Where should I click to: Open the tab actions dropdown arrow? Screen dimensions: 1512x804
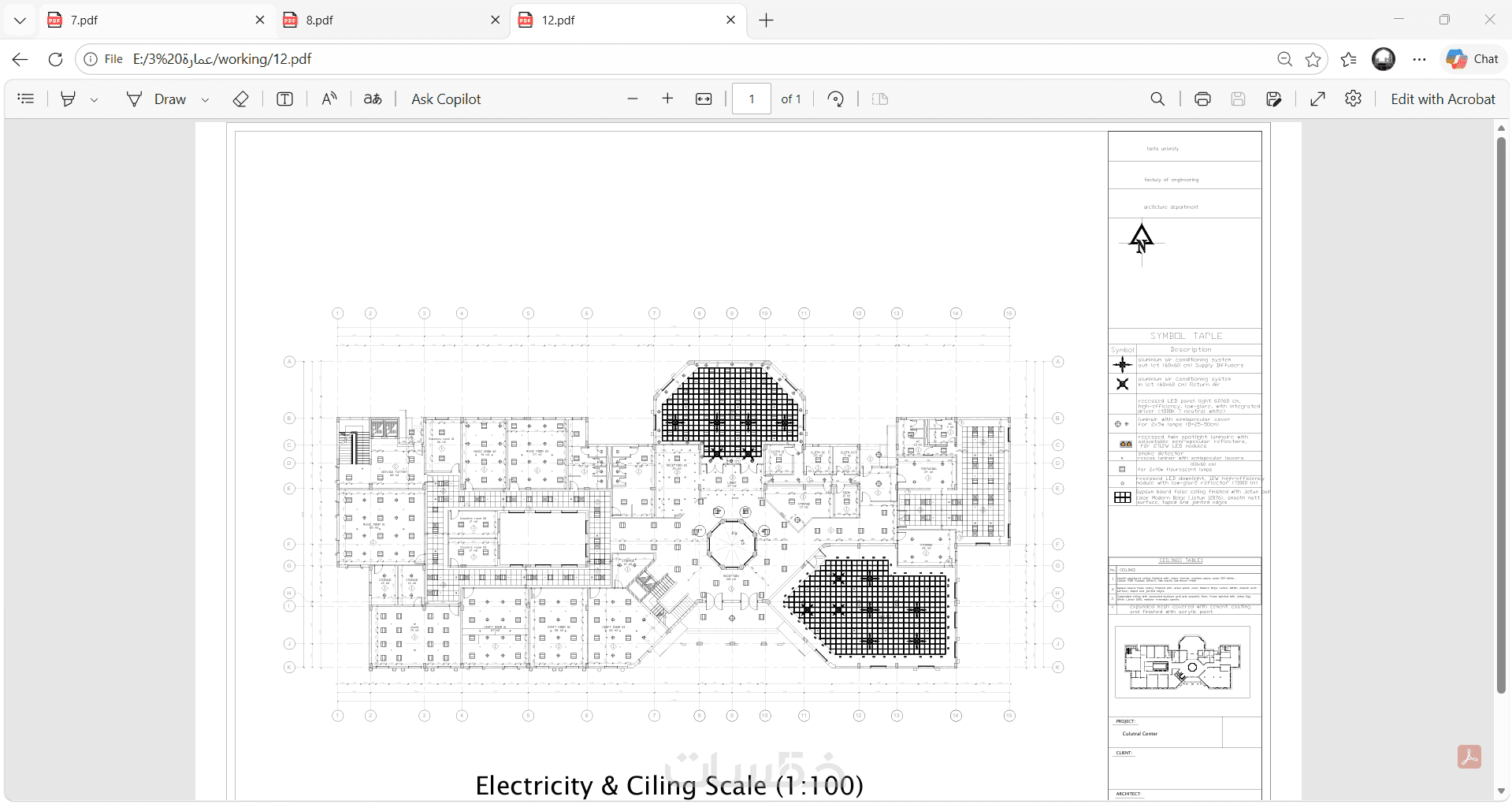20,20
